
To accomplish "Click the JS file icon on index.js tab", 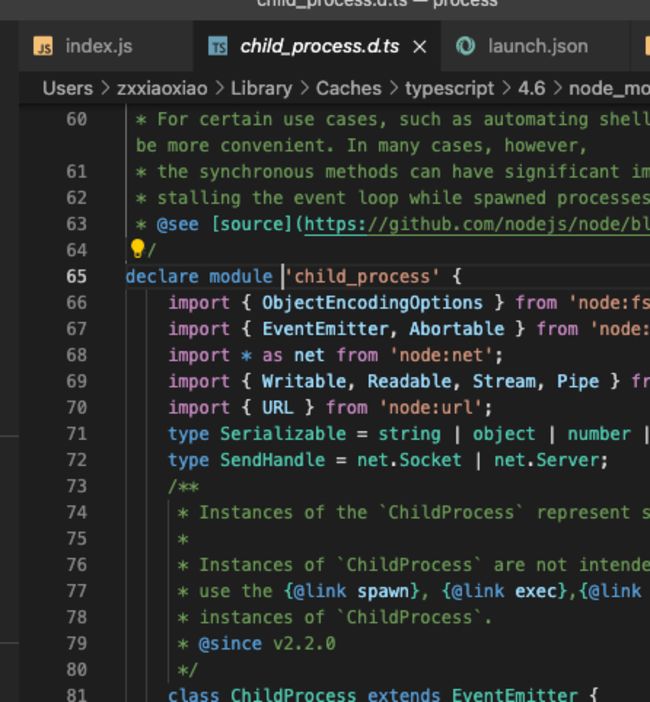I will (x=43, y=47).
